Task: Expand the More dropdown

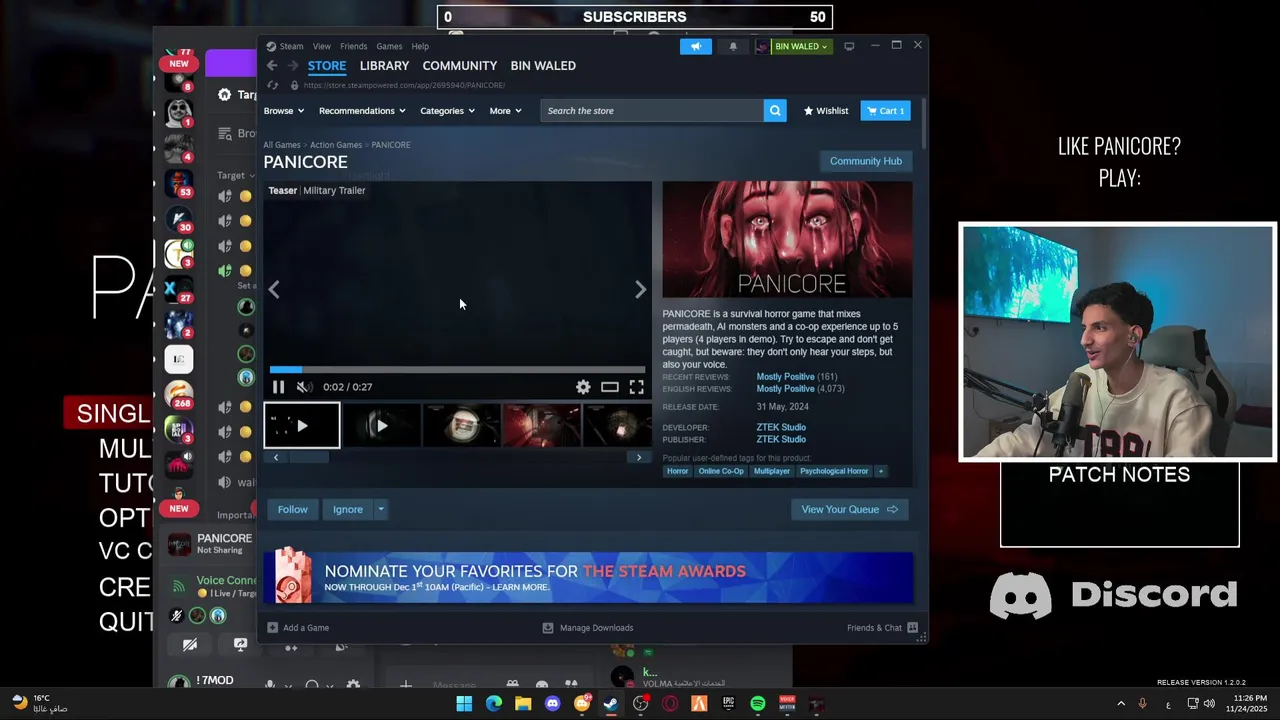Action: point(505,111)
